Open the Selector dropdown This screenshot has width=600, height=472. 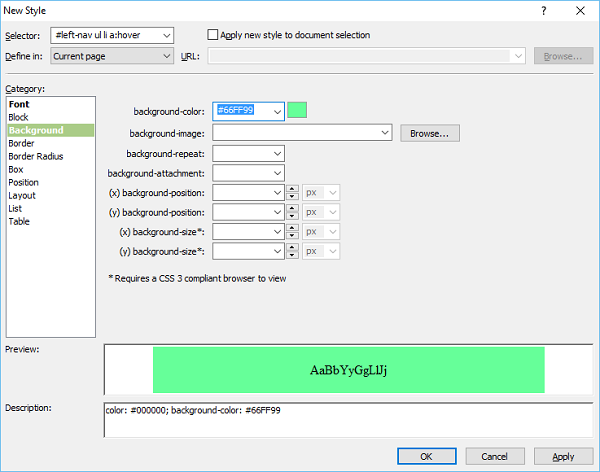pos(165,35)
